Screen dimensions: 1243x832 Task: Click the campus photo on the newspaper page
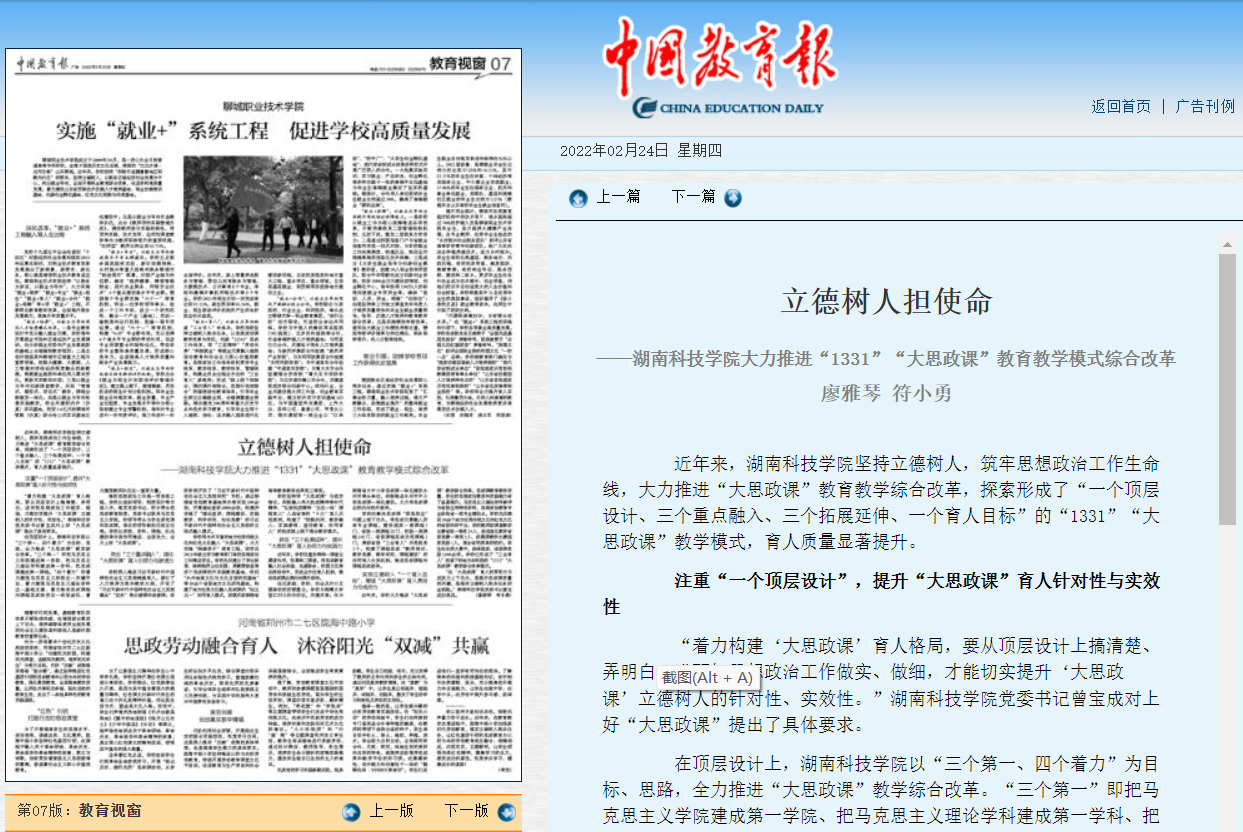point(263,210)
